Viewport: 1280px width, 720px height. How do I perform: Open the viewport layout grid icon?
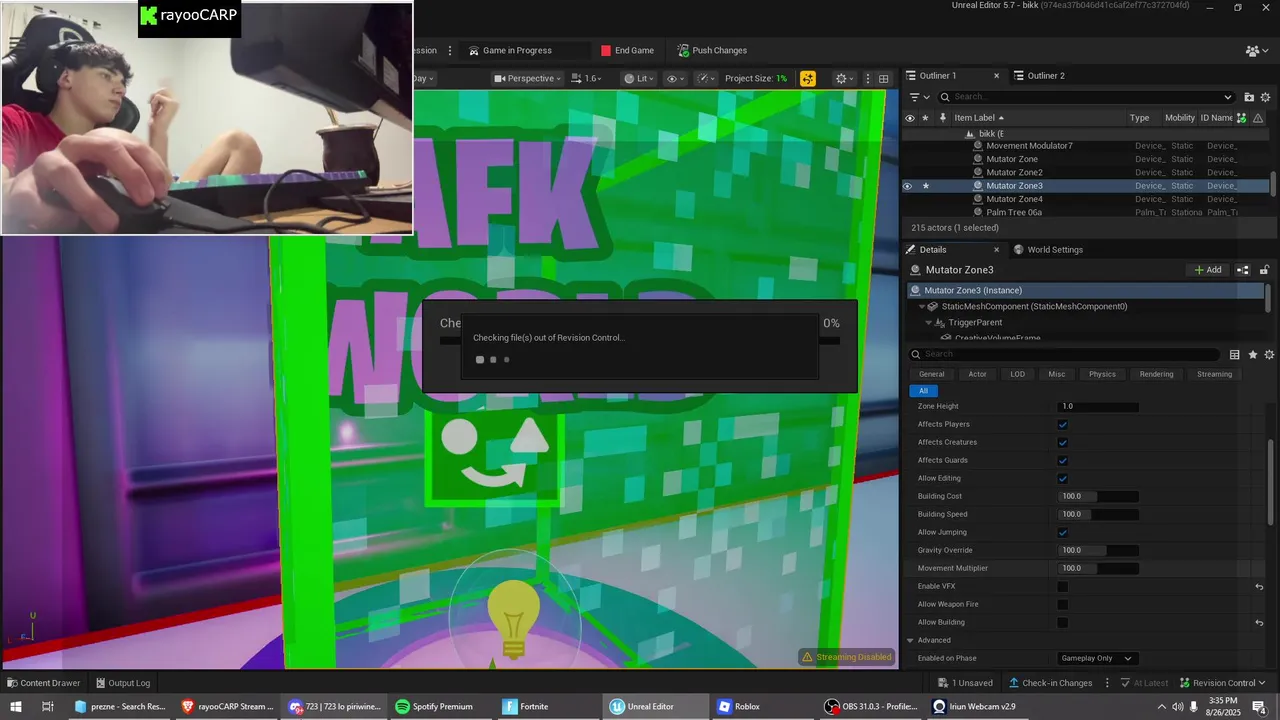[883, 78]
